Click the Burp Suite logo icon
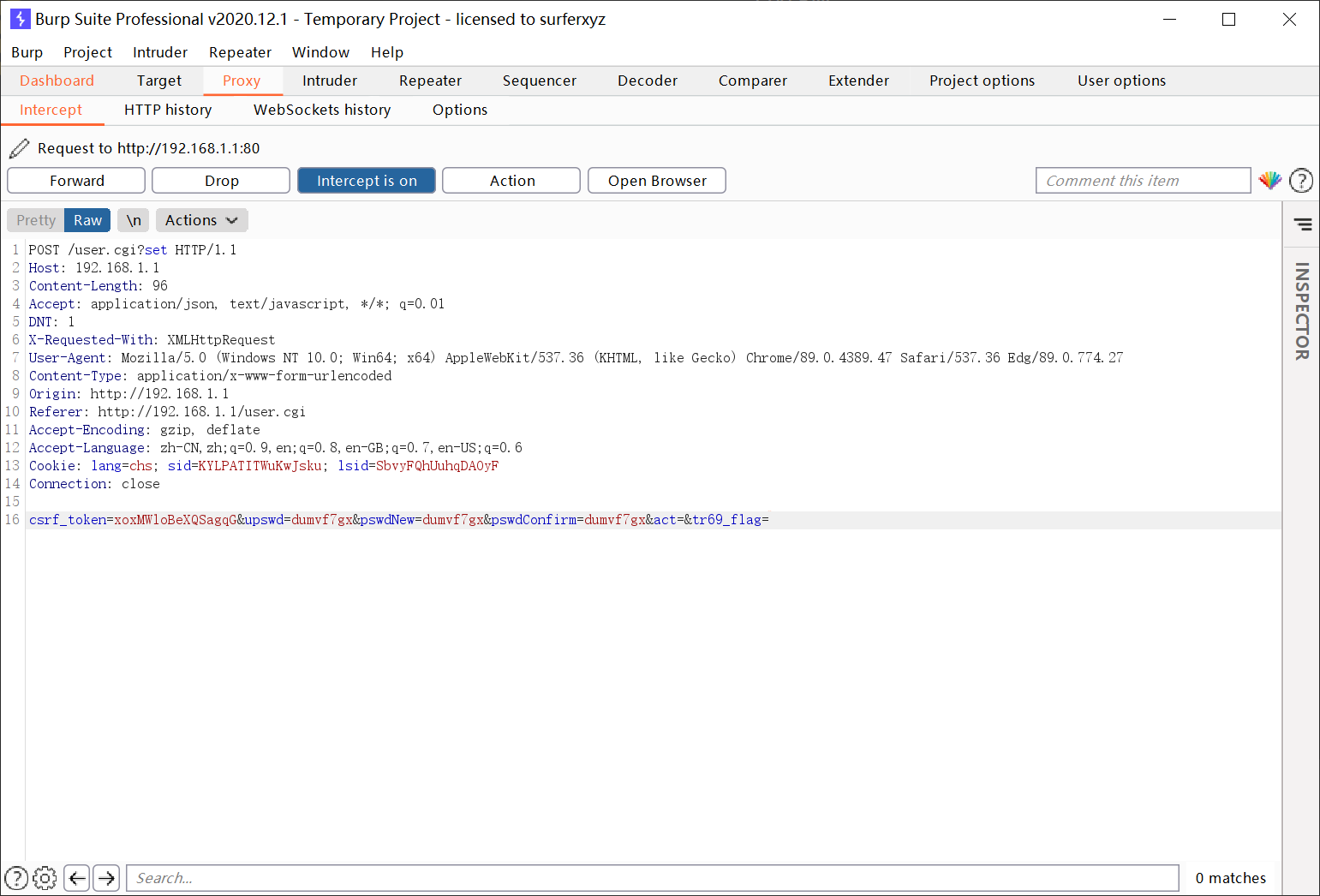1320x896 pixels. (20, 19)
